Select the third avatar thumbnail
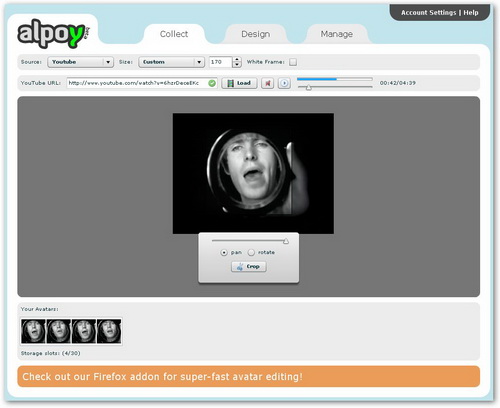500x408 pixels. [84, 331]
